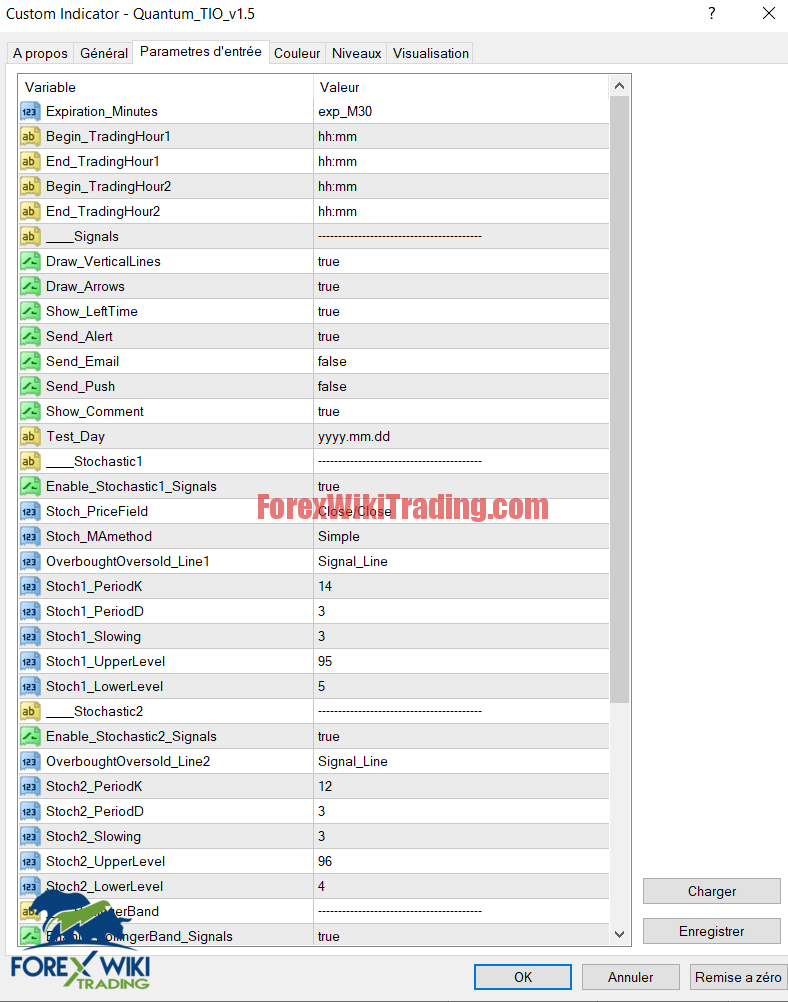788x1002 pixels.
Task: Select the Close/Close value of Stoch_PriceField
Action: pyautogui.click(x=355, y=511)
